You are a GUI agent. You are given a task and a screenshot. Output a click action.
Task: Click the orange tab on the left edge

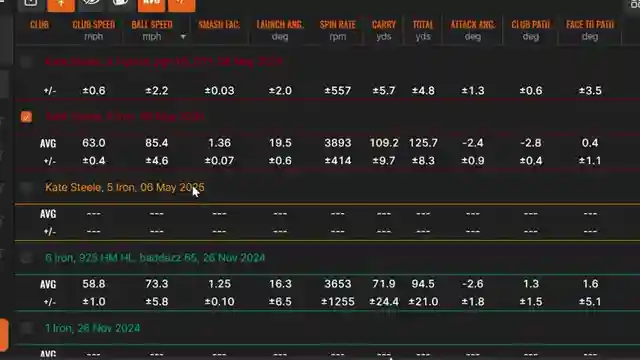point(4,335)
